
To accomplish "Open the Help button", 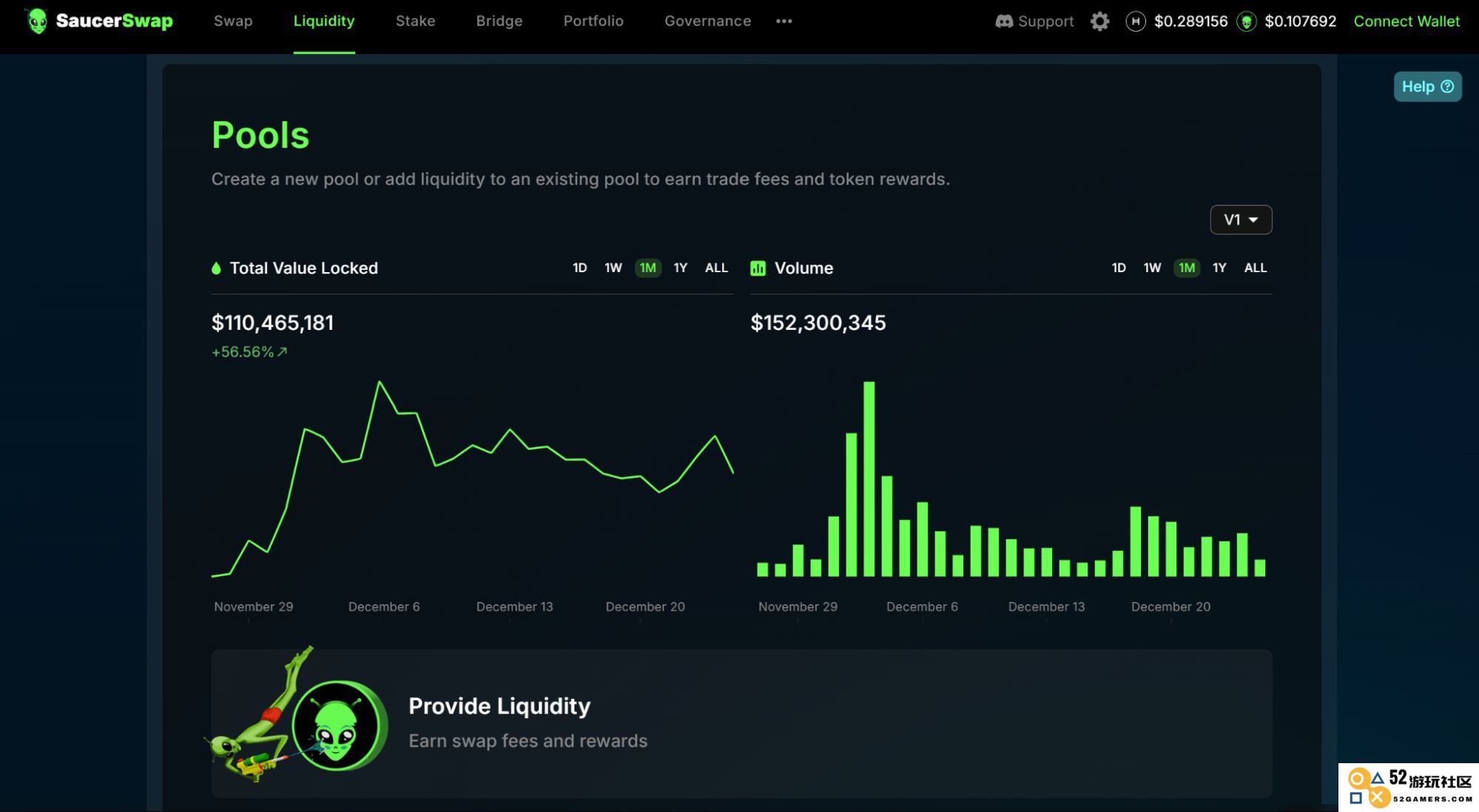I will [x=1427, y=87].
